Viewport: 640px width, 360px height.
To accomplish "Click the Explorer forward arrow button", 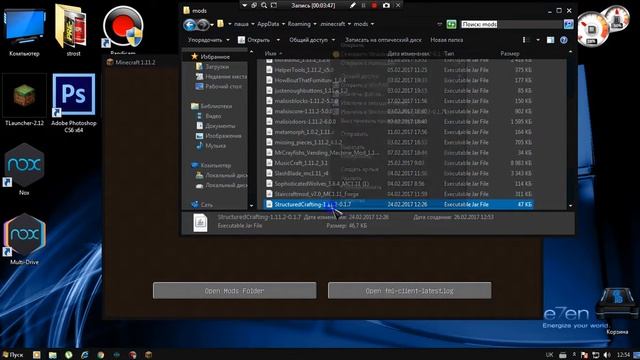I will tap(202, 25).
